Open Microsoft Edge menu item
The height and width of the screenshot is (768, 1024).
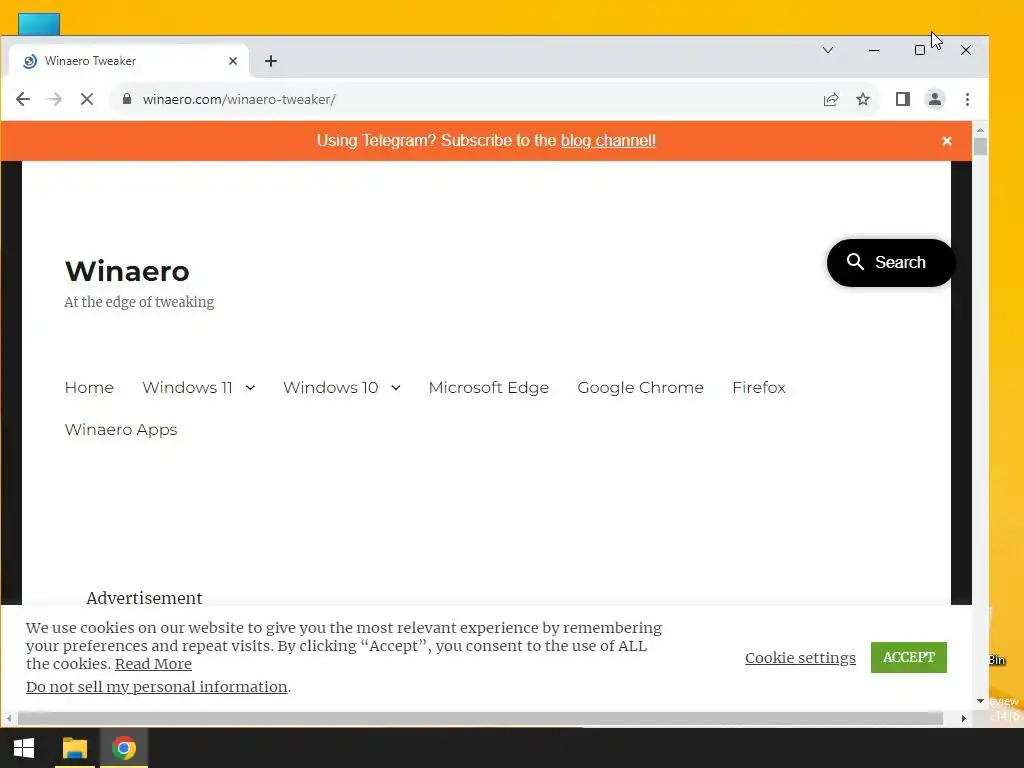click(x=488, y=387)
